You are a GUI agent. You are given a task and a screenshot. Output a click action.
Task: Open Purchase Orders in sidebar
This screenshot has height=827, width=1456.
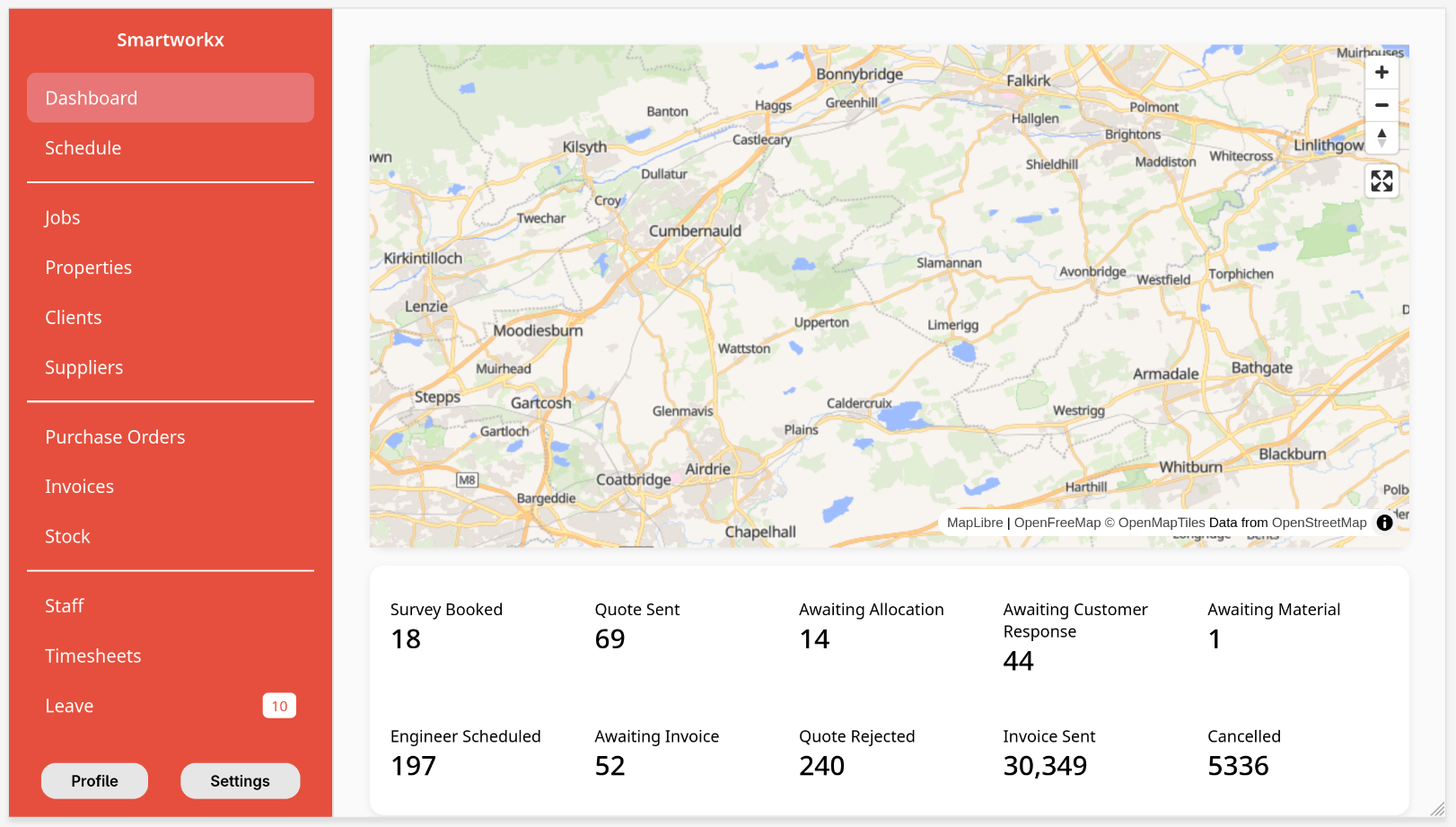[x=115, y=437]
